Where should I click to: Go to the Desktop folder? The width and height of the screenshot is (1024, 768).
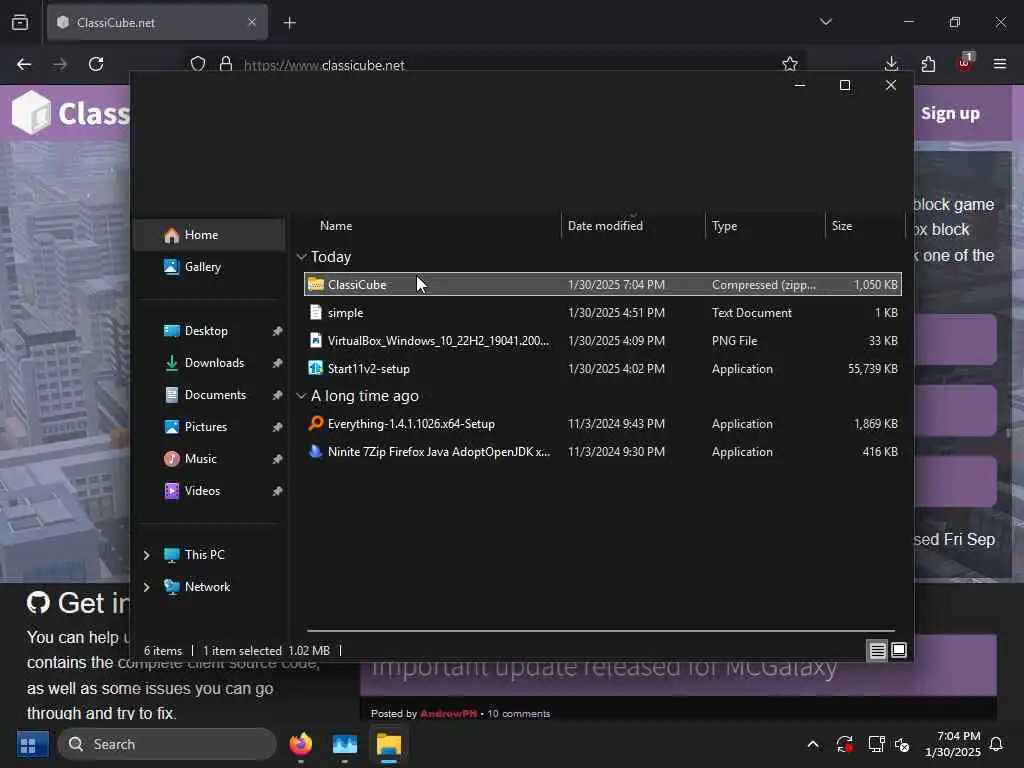206,330
